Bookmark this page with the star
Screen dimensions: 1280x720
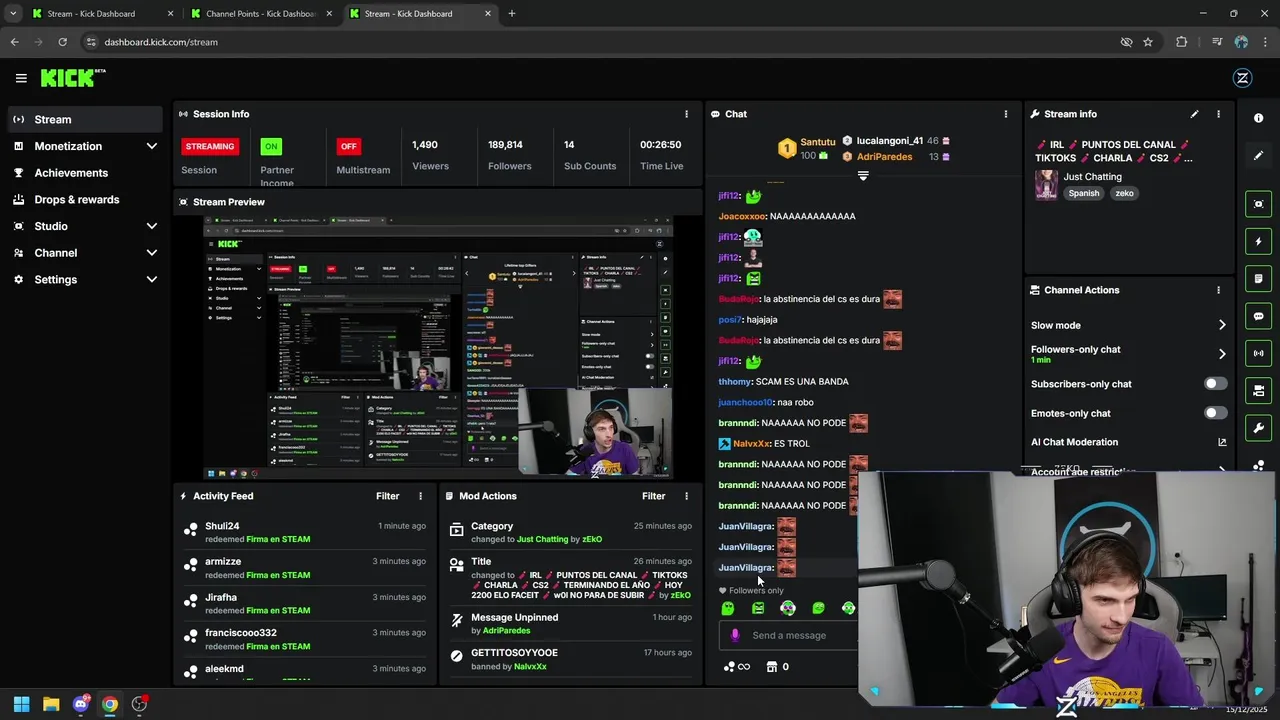[x=1148, y=42]
